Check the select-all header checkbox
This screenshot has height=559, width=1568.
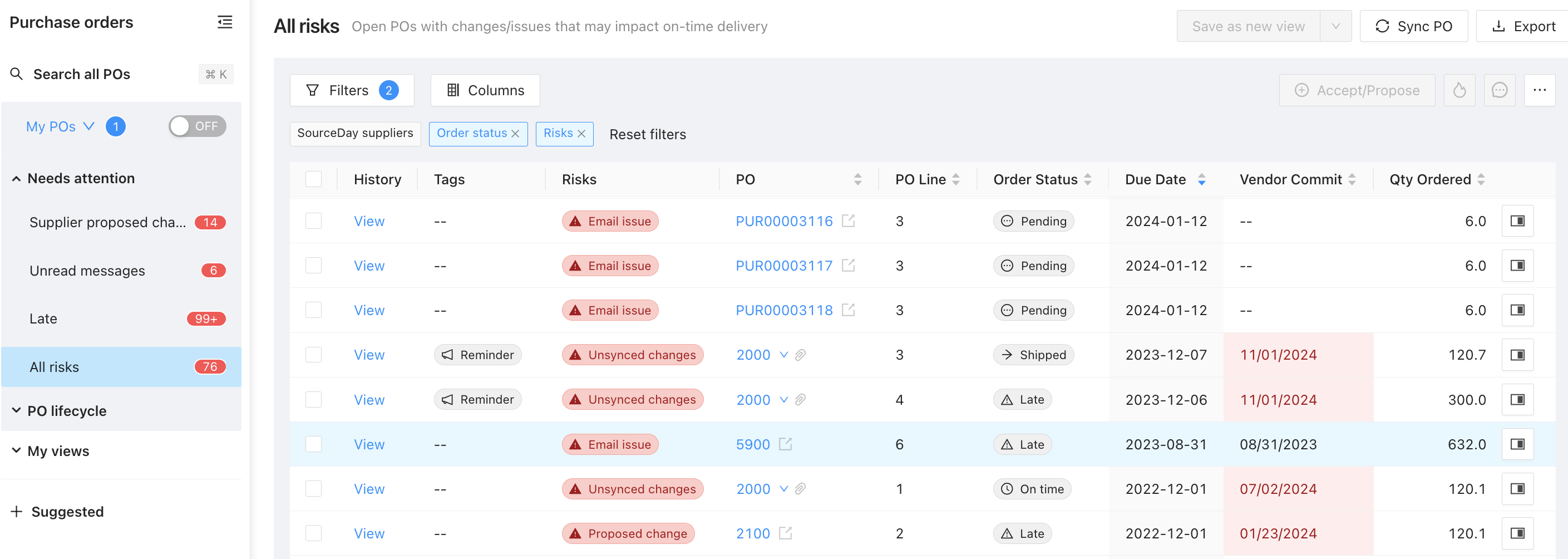(313, 179)
